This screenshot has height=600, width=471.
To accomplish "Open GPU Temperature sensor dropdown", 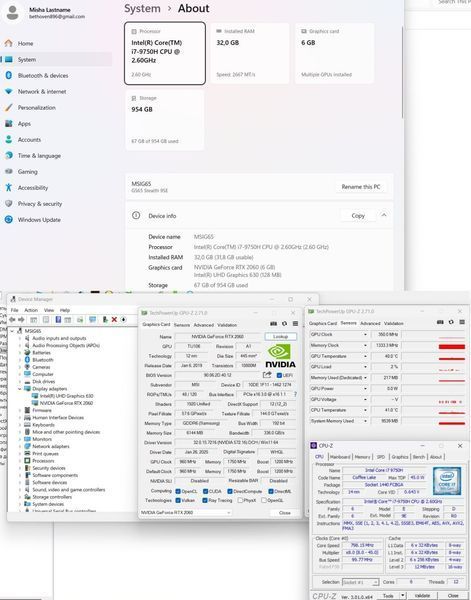I will [365, 356].
